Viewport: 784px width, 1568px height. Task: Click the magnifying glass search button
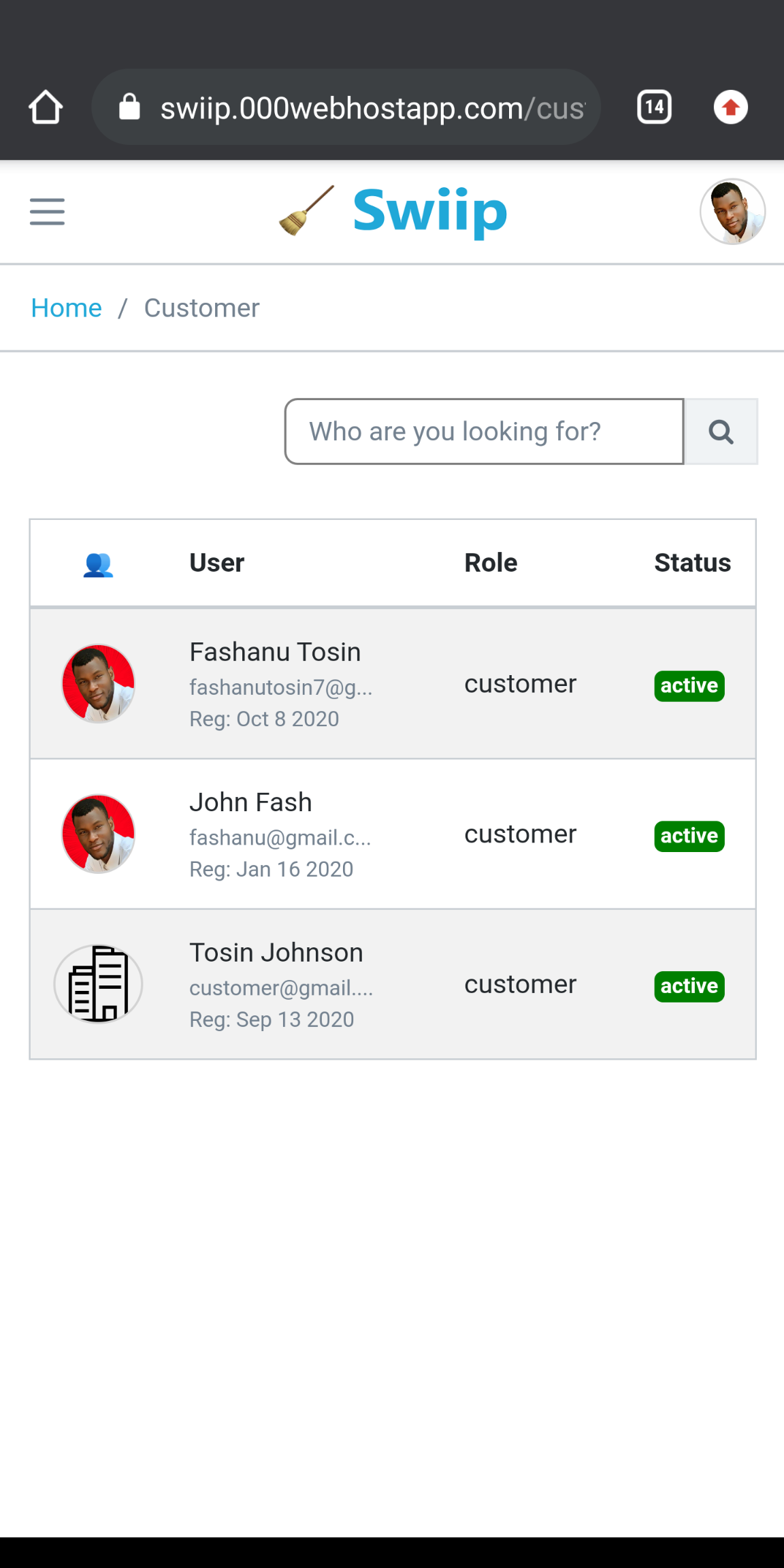tap(721, 431)
